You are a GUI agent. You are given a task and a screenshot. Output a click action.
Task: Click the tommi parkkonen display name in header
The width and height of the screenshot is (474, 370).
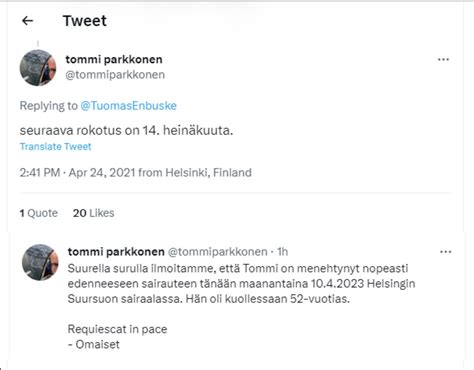(114, 60)
